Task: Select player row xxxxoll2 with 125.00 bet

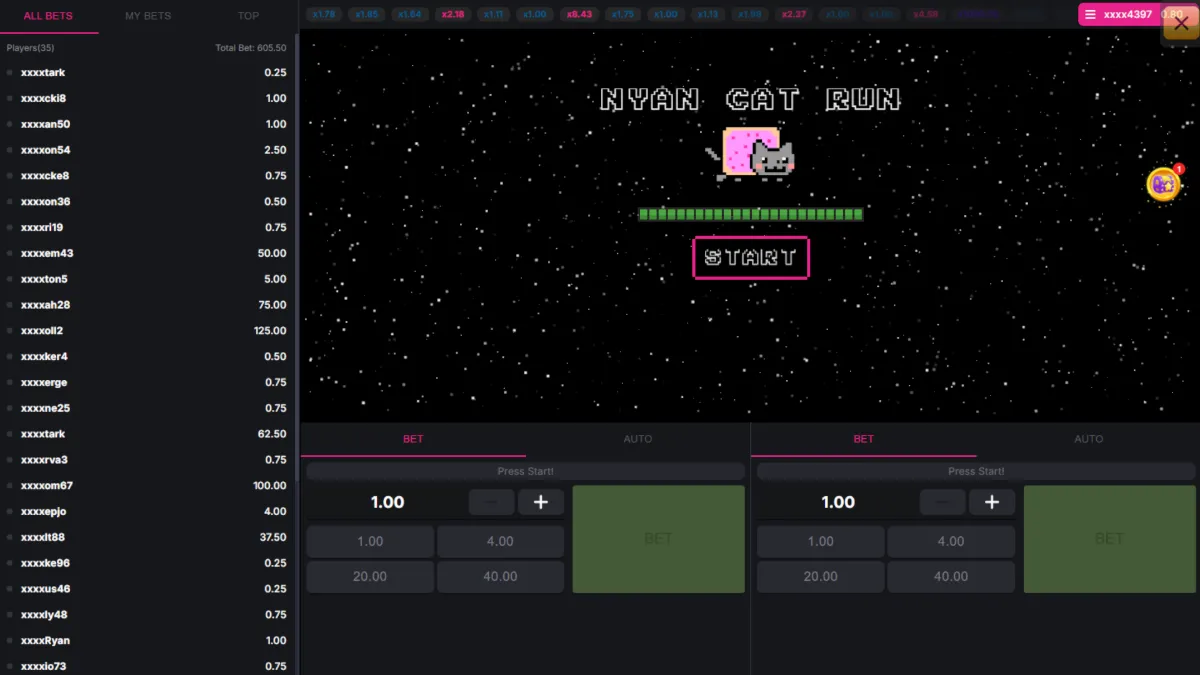Action: pyautogui.click(x=147, y=331)
